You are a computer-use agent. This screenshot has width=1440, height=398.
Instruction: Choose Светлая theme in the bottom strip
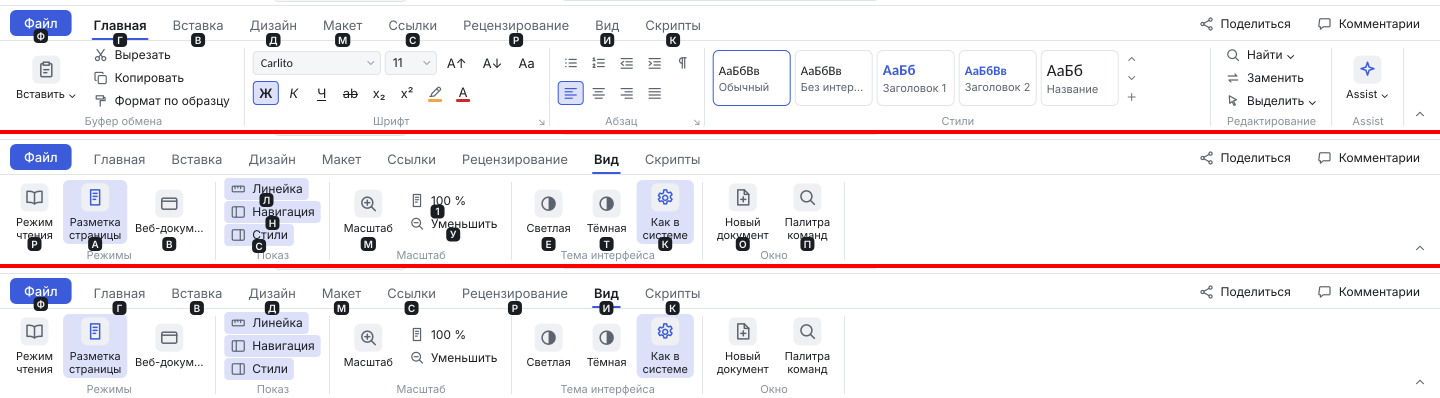548,346
